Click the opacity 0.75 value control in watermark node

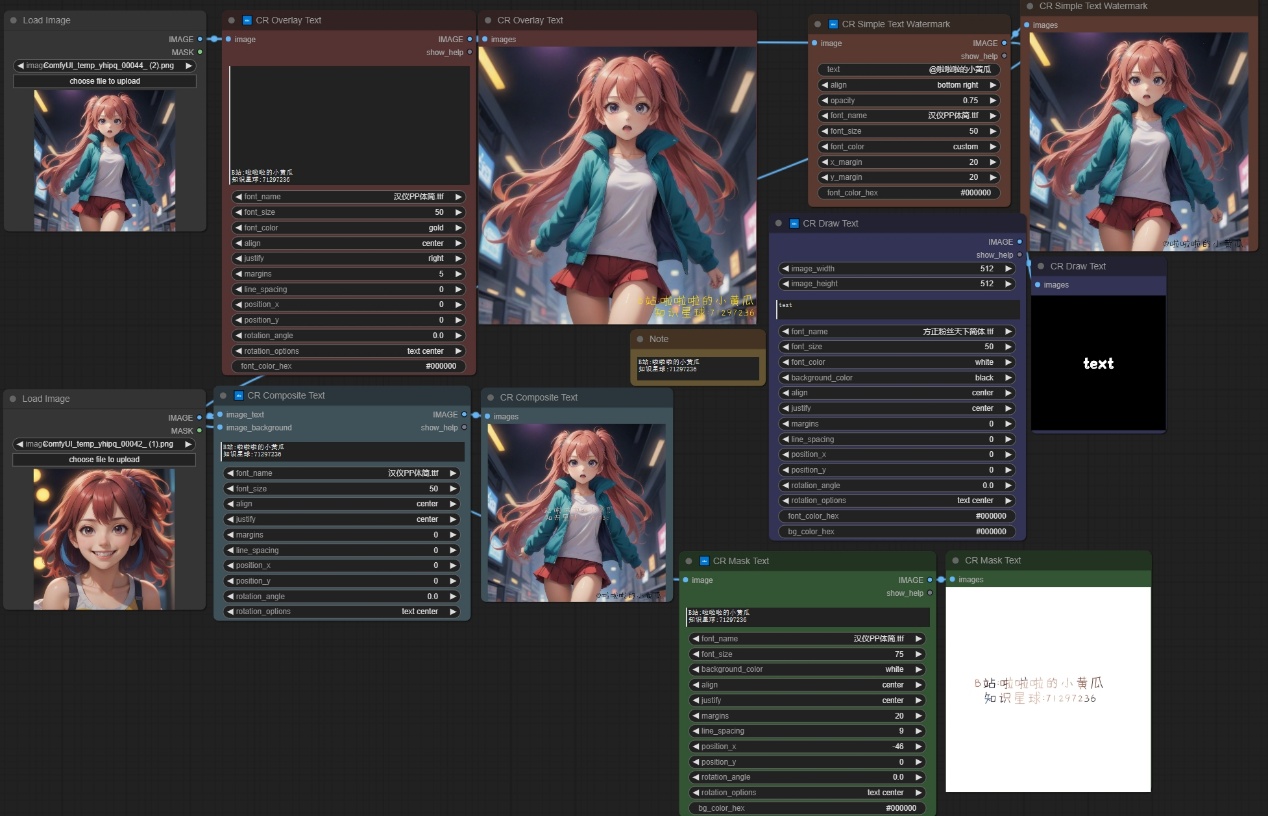pyautogui.click(x=909, y=100)
